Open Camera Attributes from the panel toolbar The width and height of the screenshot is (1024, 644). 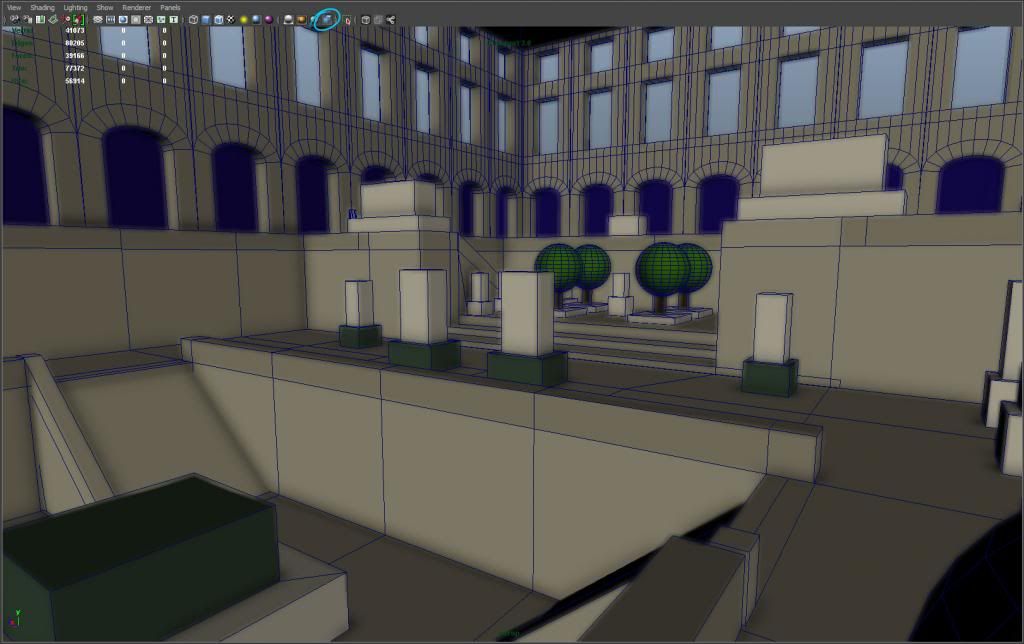coord(27,20)
